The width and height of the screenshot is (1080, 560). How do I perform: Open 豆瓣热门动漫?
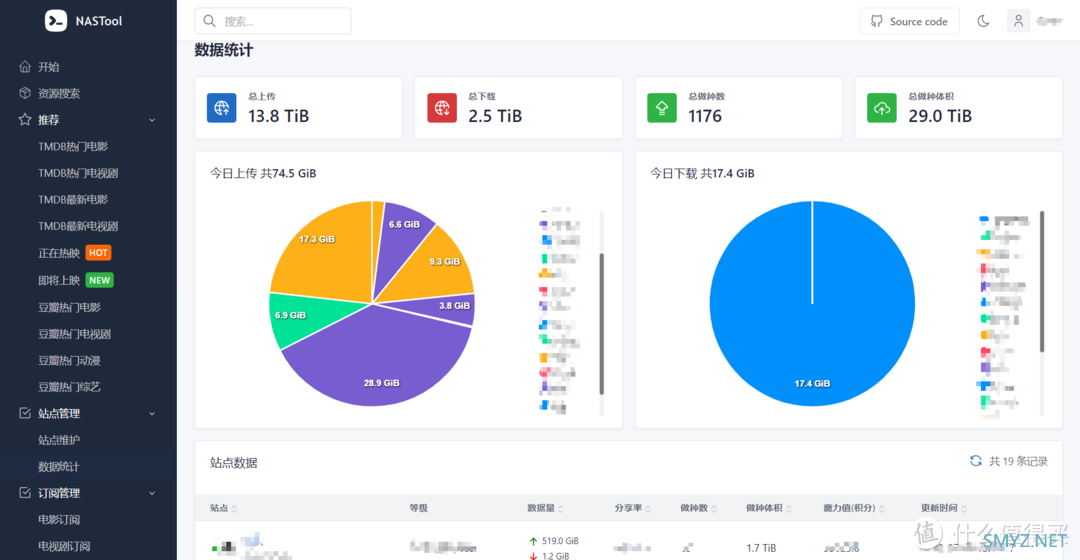[x=70, y=360]
